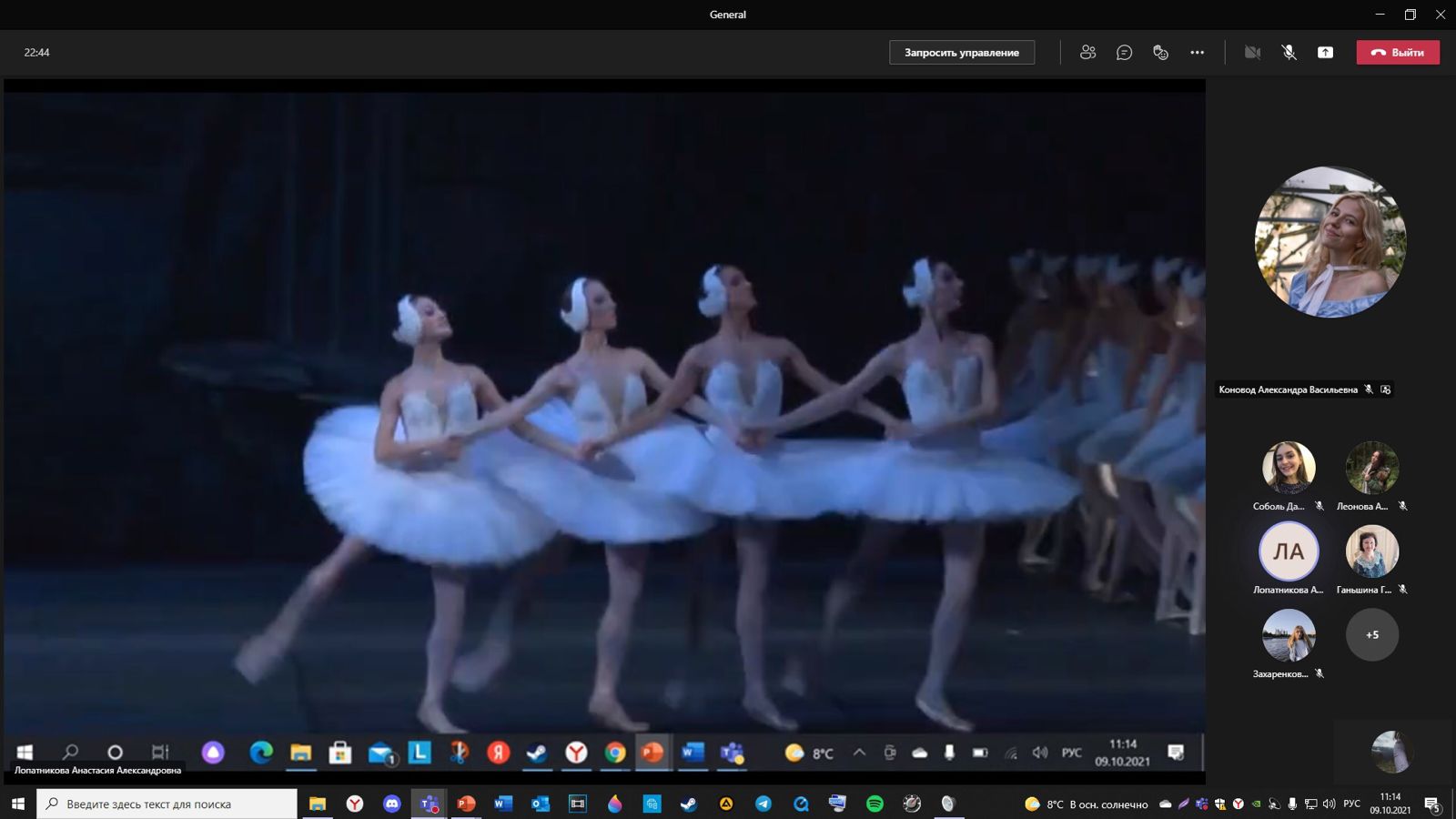The height and width of the screenshot is (819, 1456).
Task: Open the Windows Start menu
Action: (x=18, y=804)
